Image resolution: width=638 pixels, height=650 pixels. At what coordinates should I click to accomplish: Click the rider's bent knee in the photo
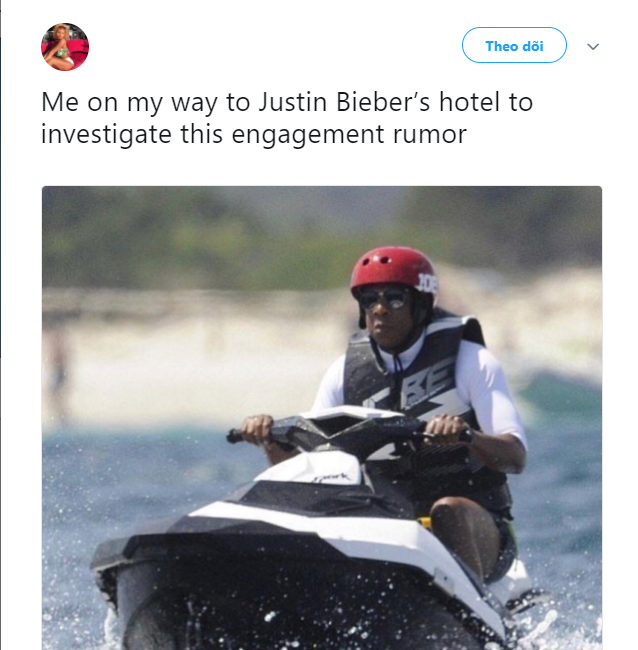462,524
